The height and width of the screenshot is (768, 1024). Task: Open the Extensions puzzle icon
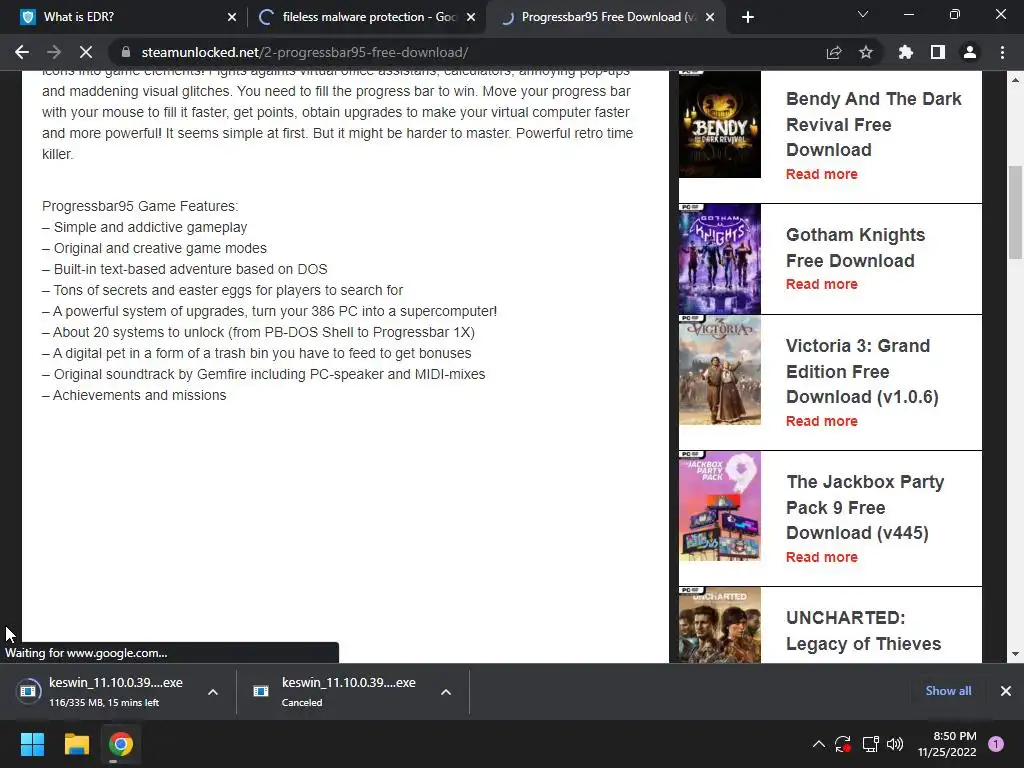906,52
